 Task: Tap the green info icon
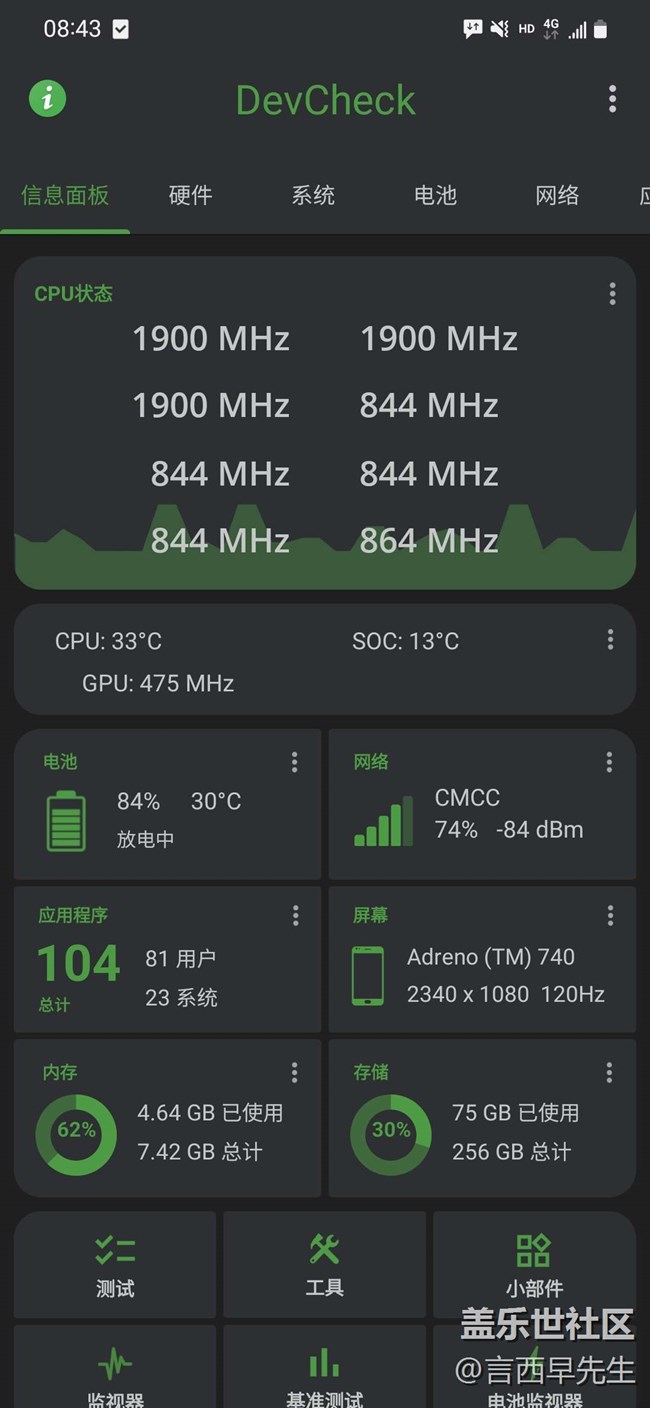coord(47,98)
